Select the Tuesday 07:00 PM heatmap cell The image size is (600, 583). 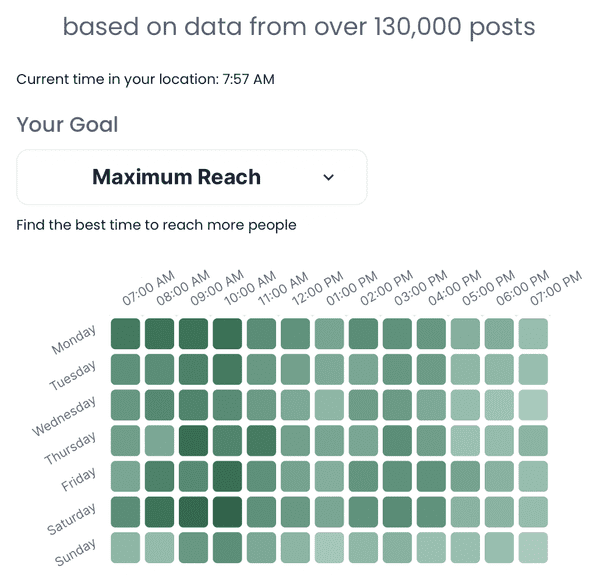[533, 369]
